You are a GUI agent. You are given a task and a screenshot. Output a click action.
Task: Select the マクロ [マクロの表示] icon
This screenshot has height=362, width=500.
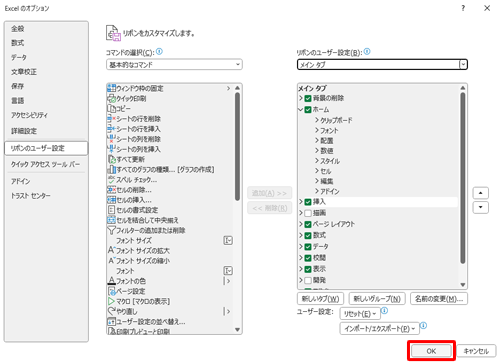click(111, 301)
